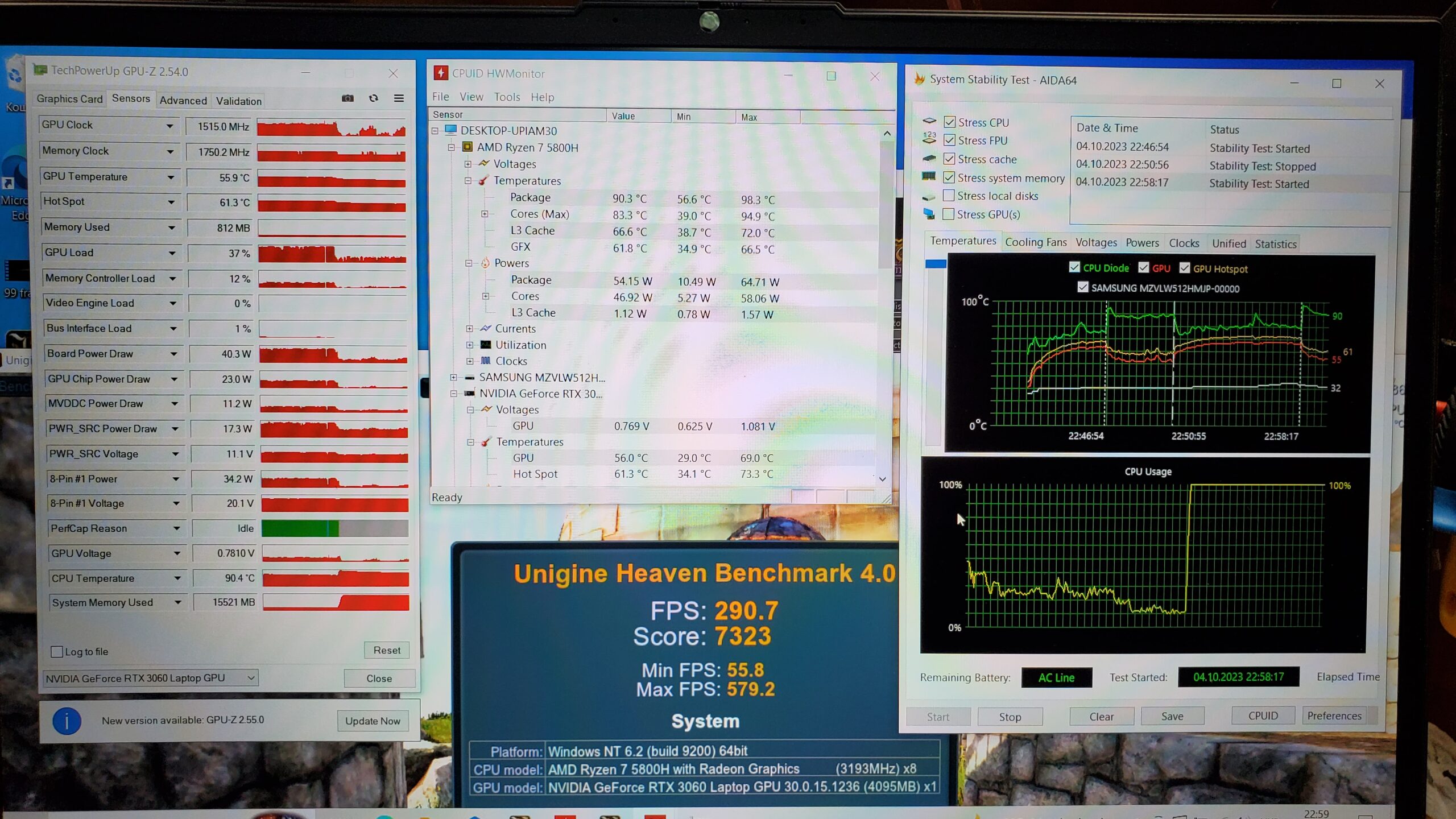1456x819 pixels.
Task: Click the DESKTOP-UPIAM30 computer icon
Action: (450, 130)
